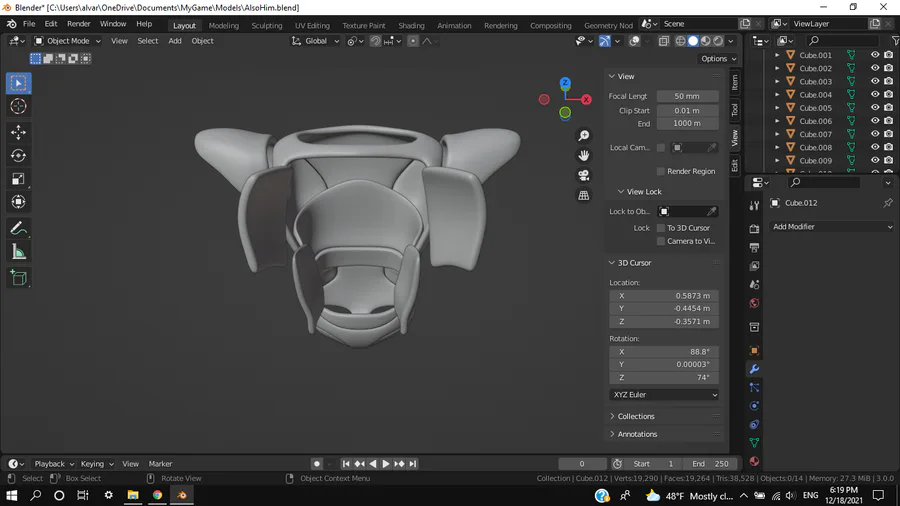Switch perspective/orthographic grid icon
The image size is (900, 506).
click(x=584, y=195)
